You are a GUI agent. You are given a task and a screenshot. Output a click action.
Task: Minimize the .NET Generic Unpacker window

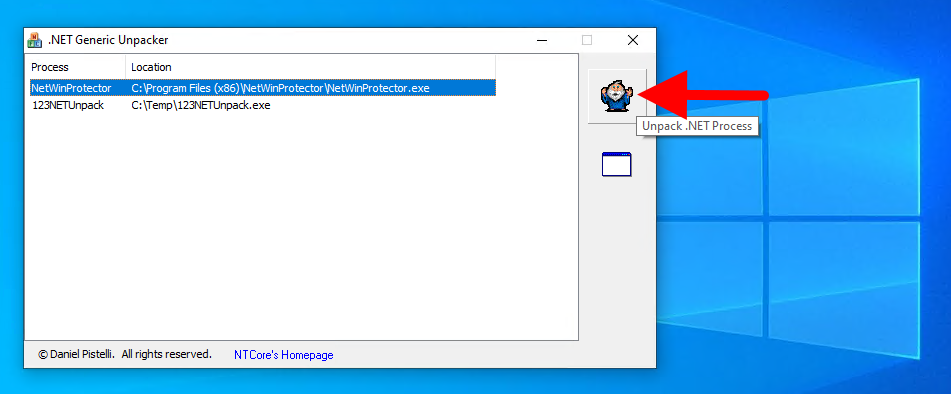[x=542, y=41]
